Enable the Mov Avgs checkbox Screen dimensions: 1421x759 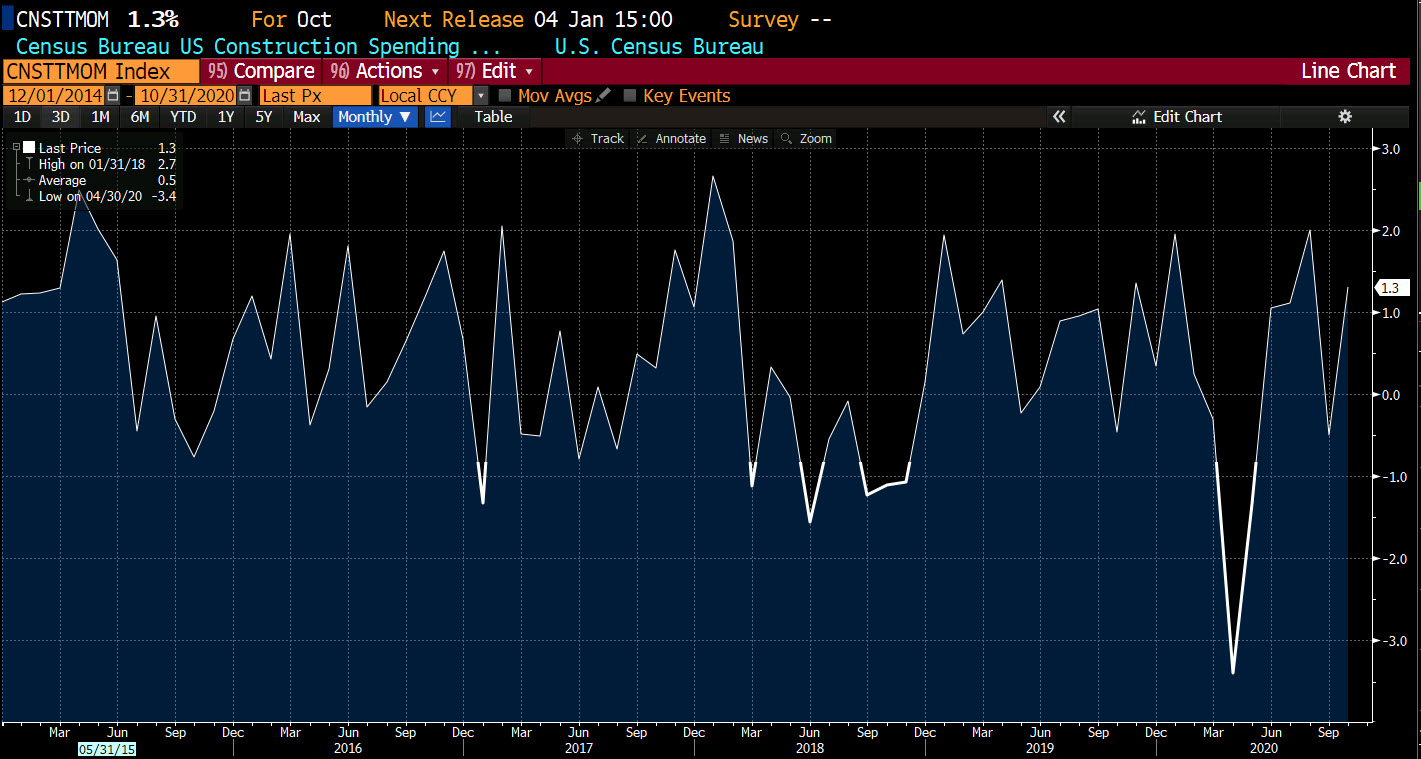coord(505,96)
